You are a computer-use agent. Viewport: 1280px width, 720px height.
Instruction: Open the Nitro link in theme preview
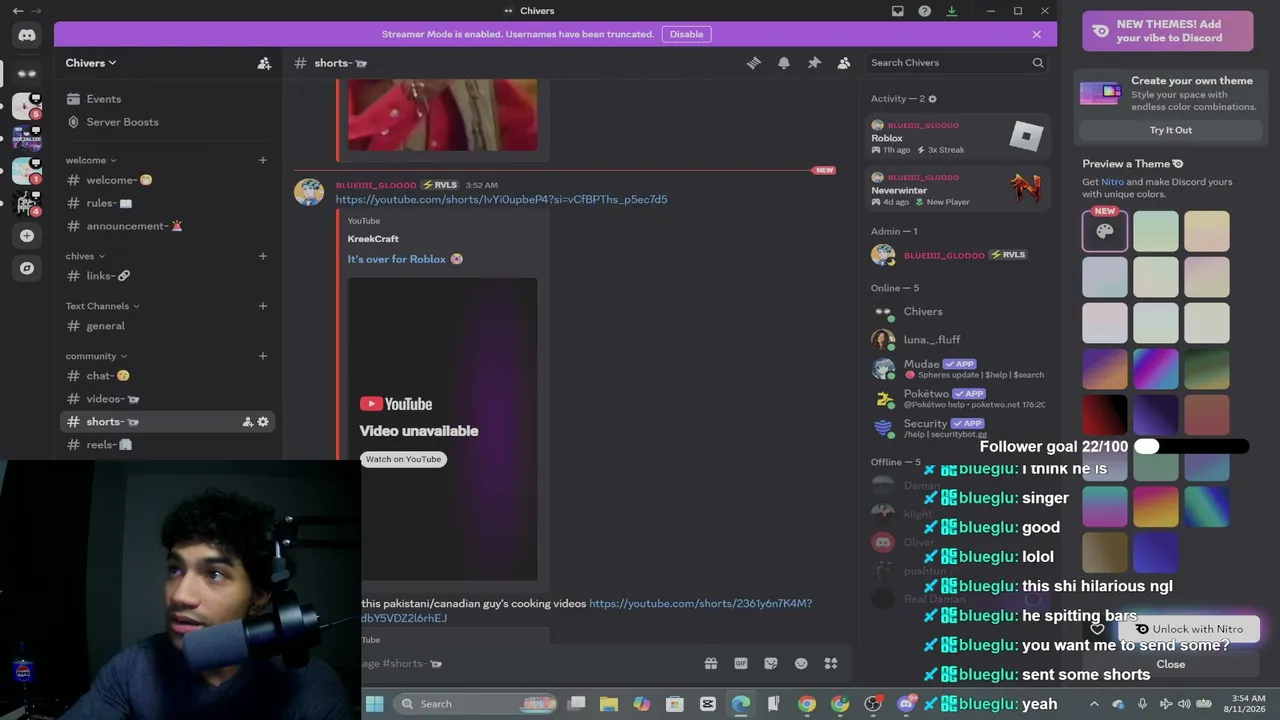[1112, 182]
